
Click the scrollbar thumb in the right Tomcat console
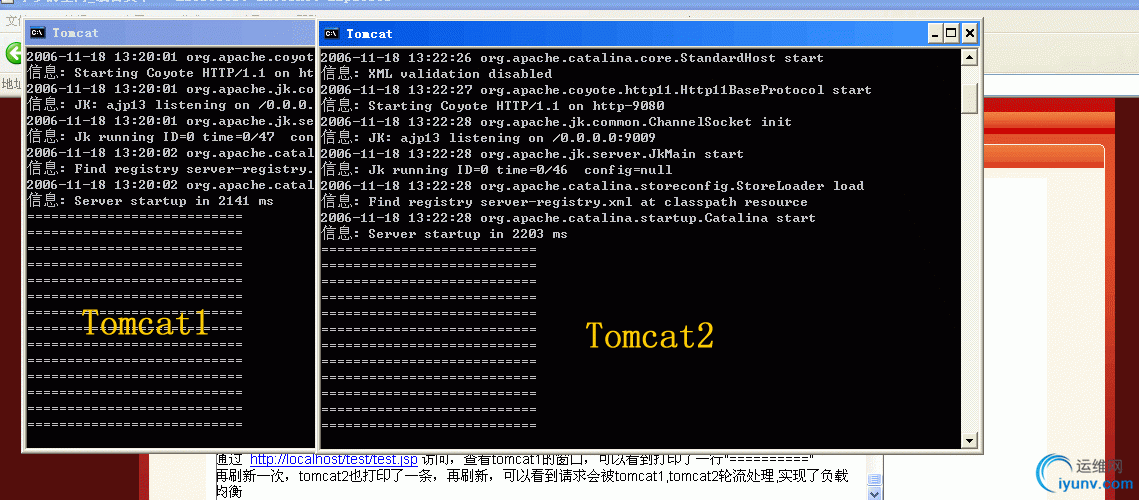coord(969,98)
